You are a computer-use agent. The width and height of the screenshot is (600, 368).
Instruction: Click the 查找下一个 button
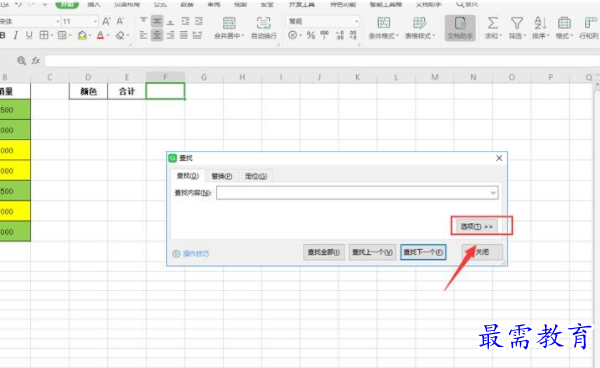[423, 252]
